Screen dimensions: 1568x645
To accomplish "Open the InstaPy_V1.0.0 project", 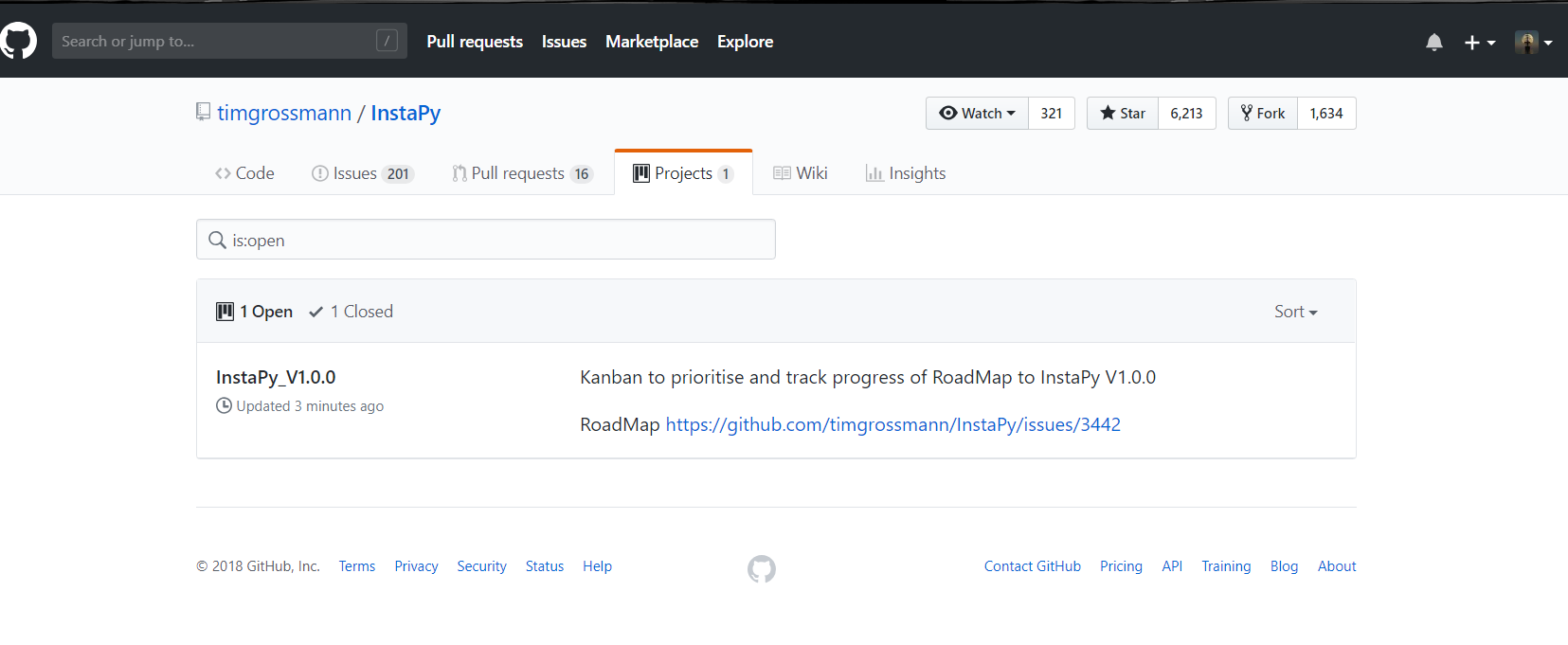I will coord(276,377).
